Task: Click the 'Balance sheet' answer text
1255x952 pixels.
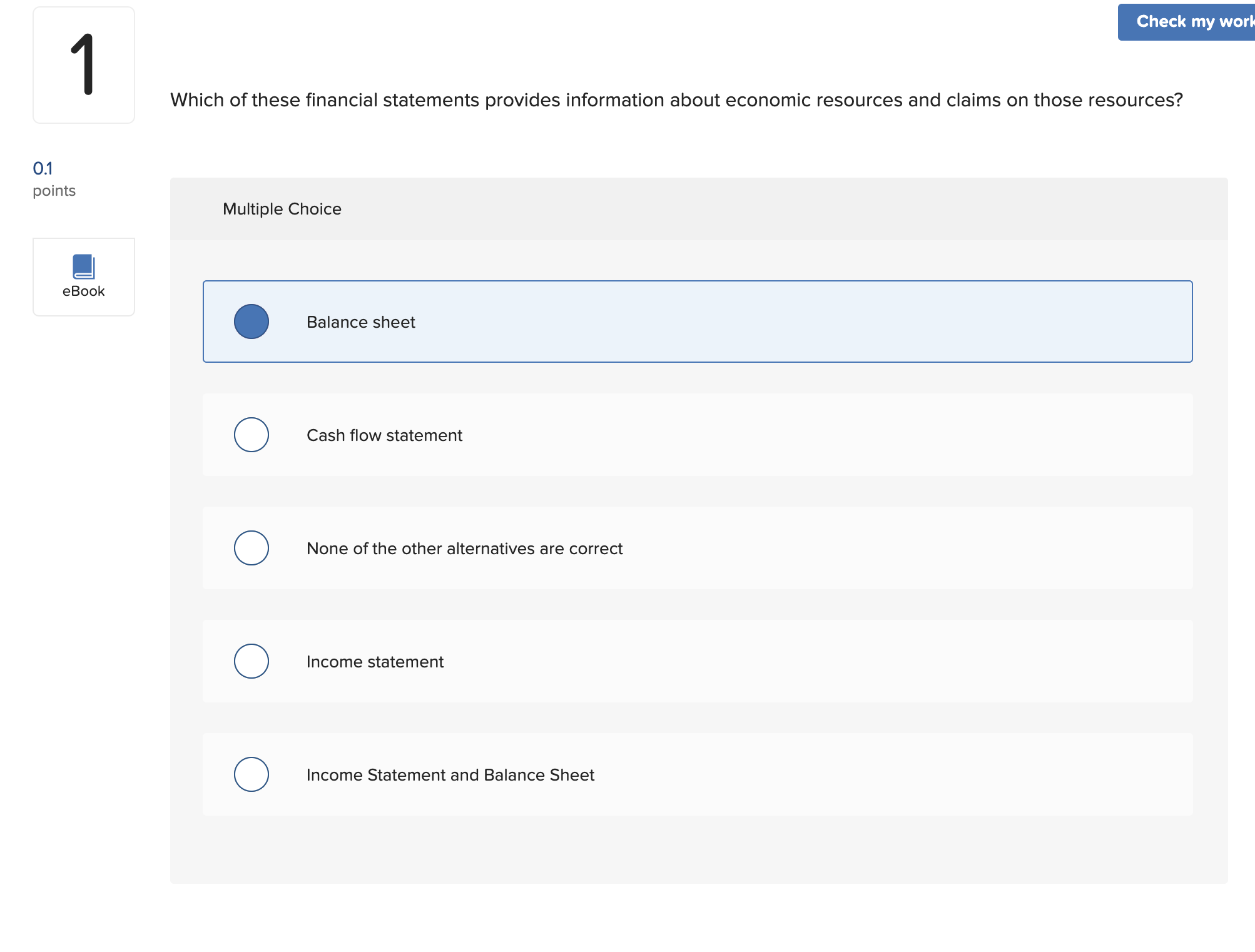Action: 361,322
